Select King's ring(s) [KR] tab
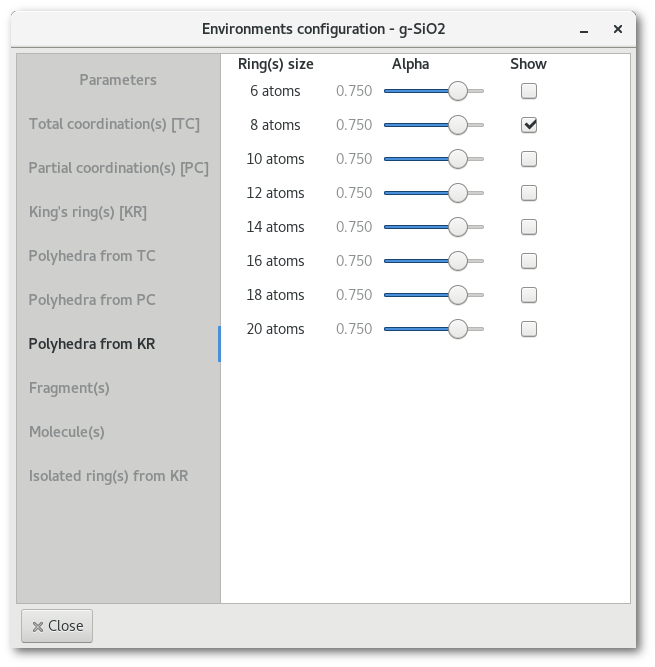This screenshot has width=655, height=667. (88, 212)
